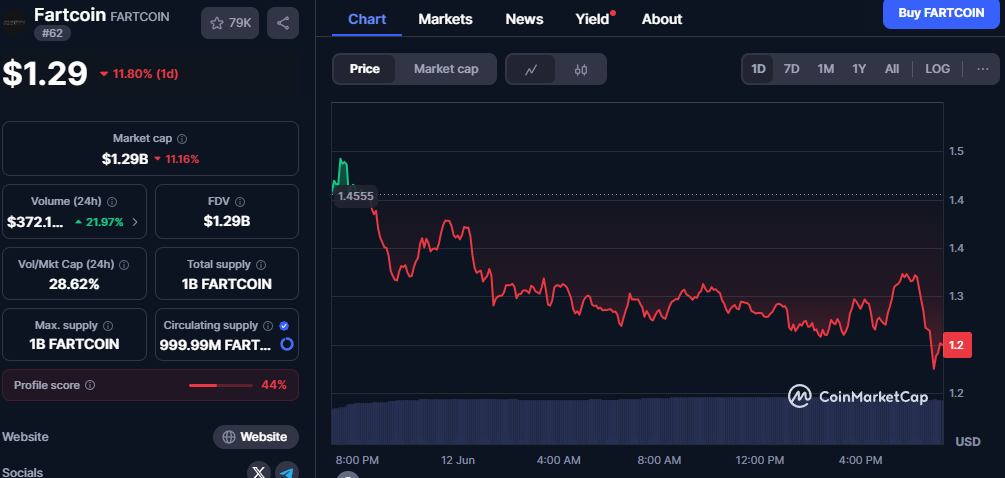Click the verified checkmark badge near Circulating supply
Image resolution: width=1005 pixels, height=478 pixels.
coord(284,326)
